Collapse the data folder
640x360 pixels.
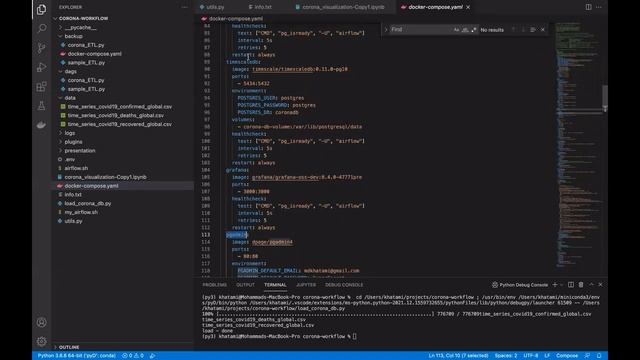point(70,98)
